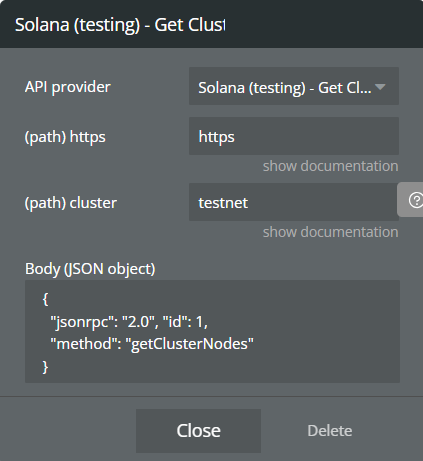
Task: Open the API provider dropdown arrow
Action: click(380, 87)
